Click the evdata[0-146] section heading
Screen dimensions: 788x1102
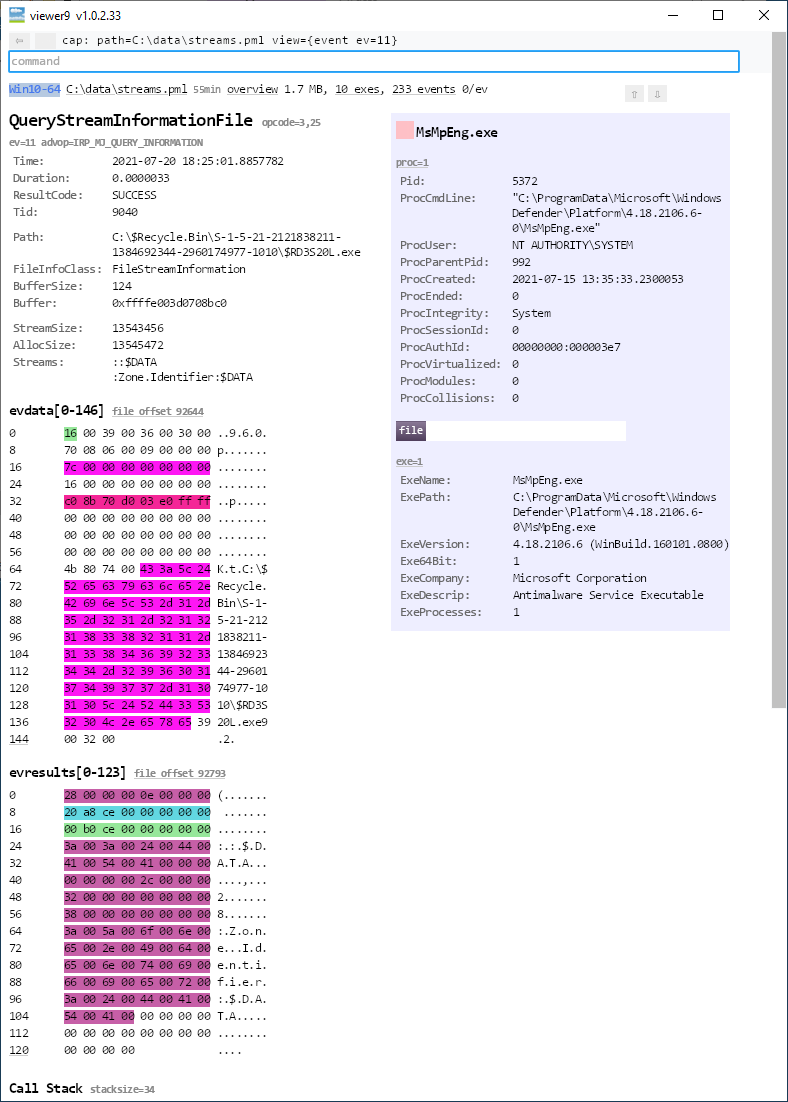56,410
